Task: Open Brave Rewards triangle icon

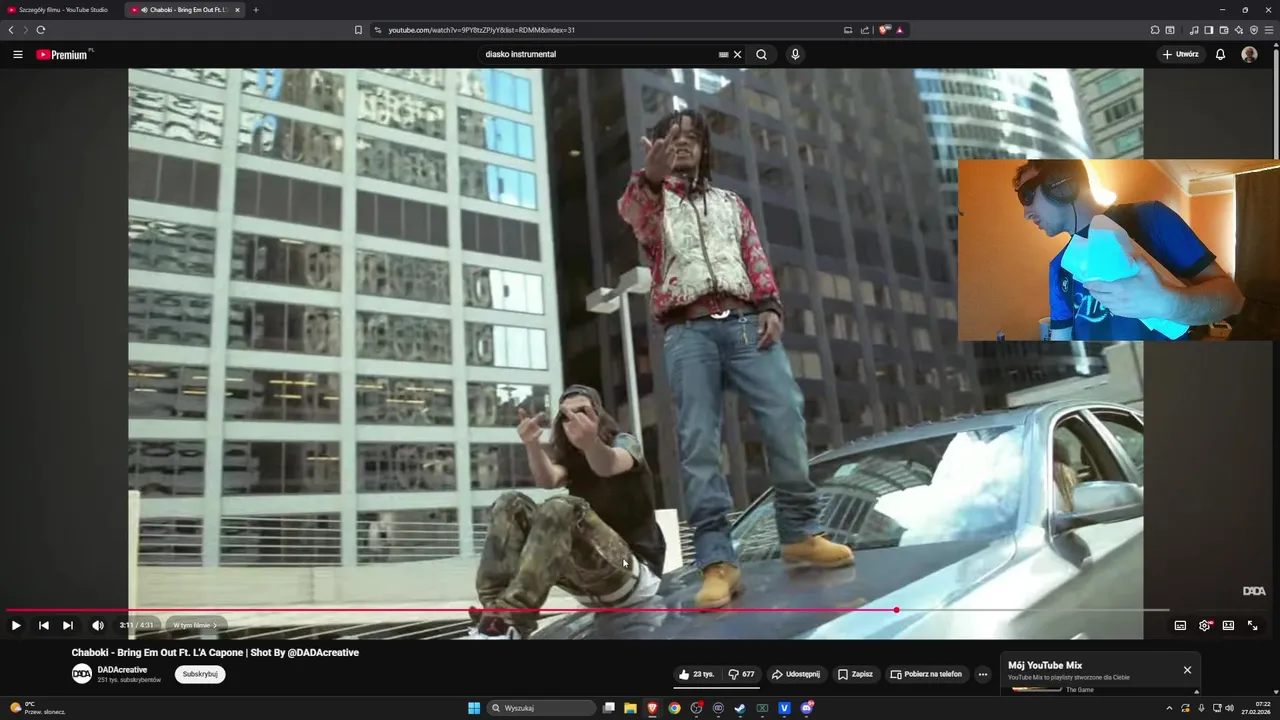Action: click(x=900, y=30)
